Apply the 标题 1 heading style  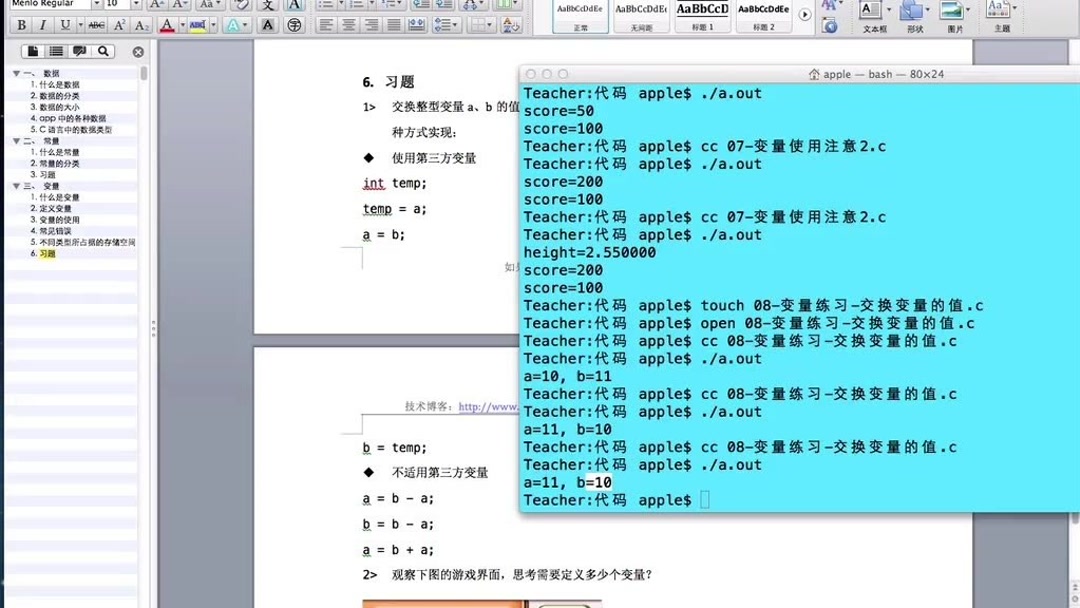(x=701, y=14)
